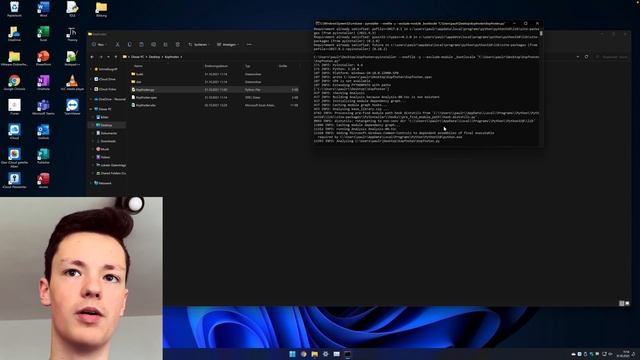This screenshot has height=360, width=640.
Task: Open the See more menu in Explorer toolbar
Action: 249,44
